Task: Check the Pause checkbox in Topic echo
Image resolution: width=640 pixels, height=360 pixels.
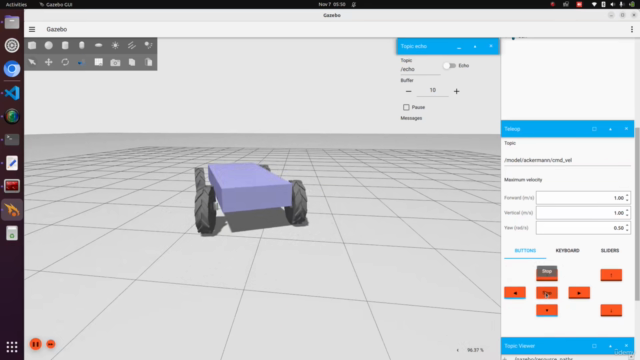Action: (406, 107)
